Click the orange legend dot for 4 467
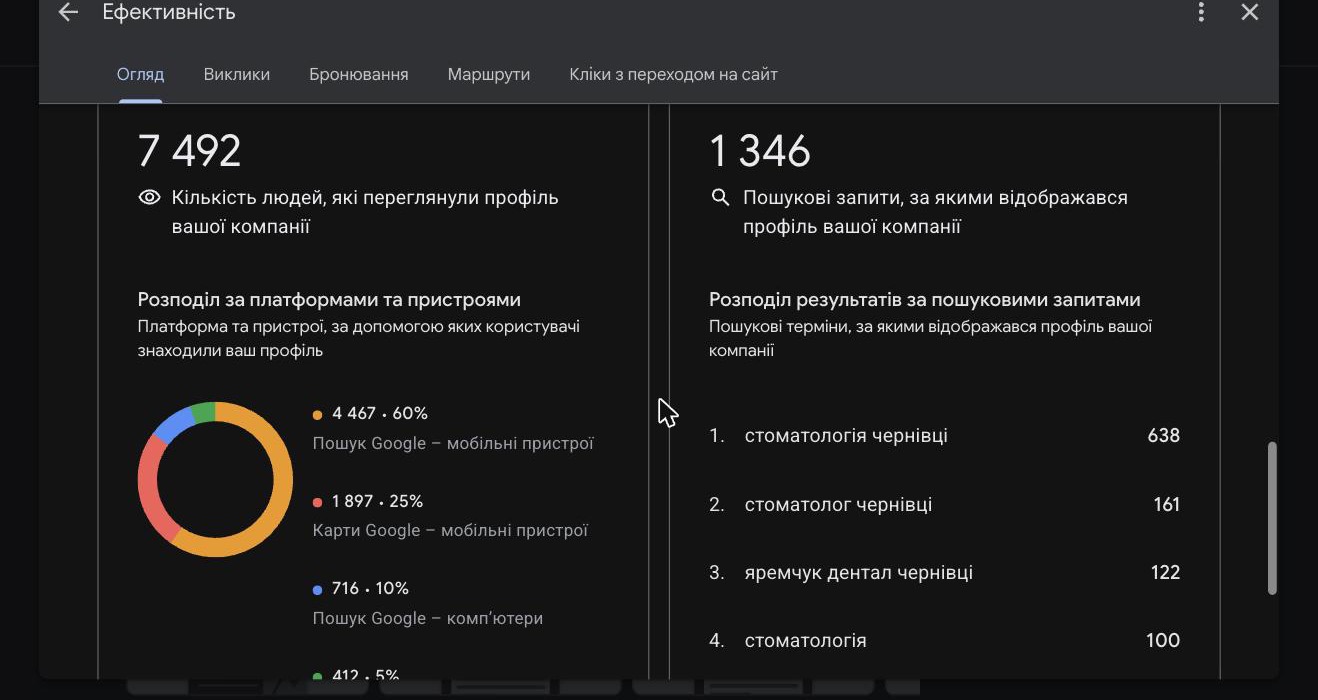The width and height of the screenshot is (1318, 700). [x=317, y=414]
